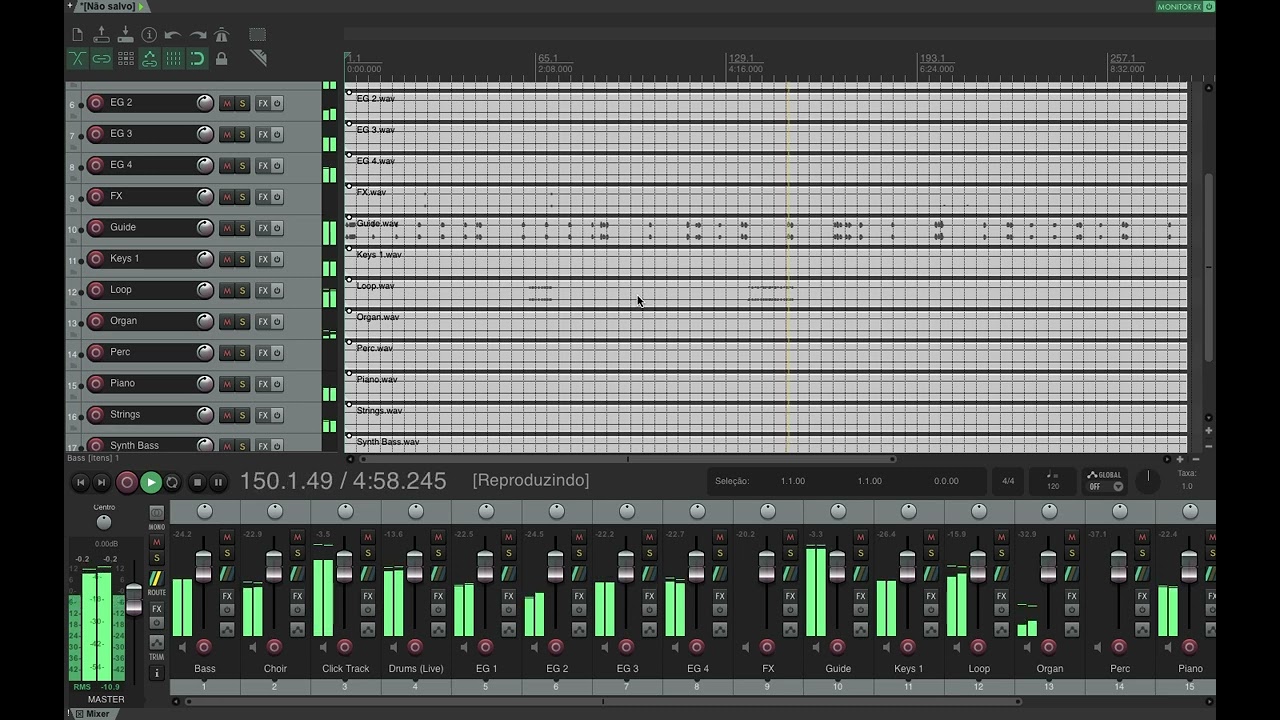1280x720 pixels.
Task: Click the dotted rectangle selection icon
Action: tap(257, 35)
